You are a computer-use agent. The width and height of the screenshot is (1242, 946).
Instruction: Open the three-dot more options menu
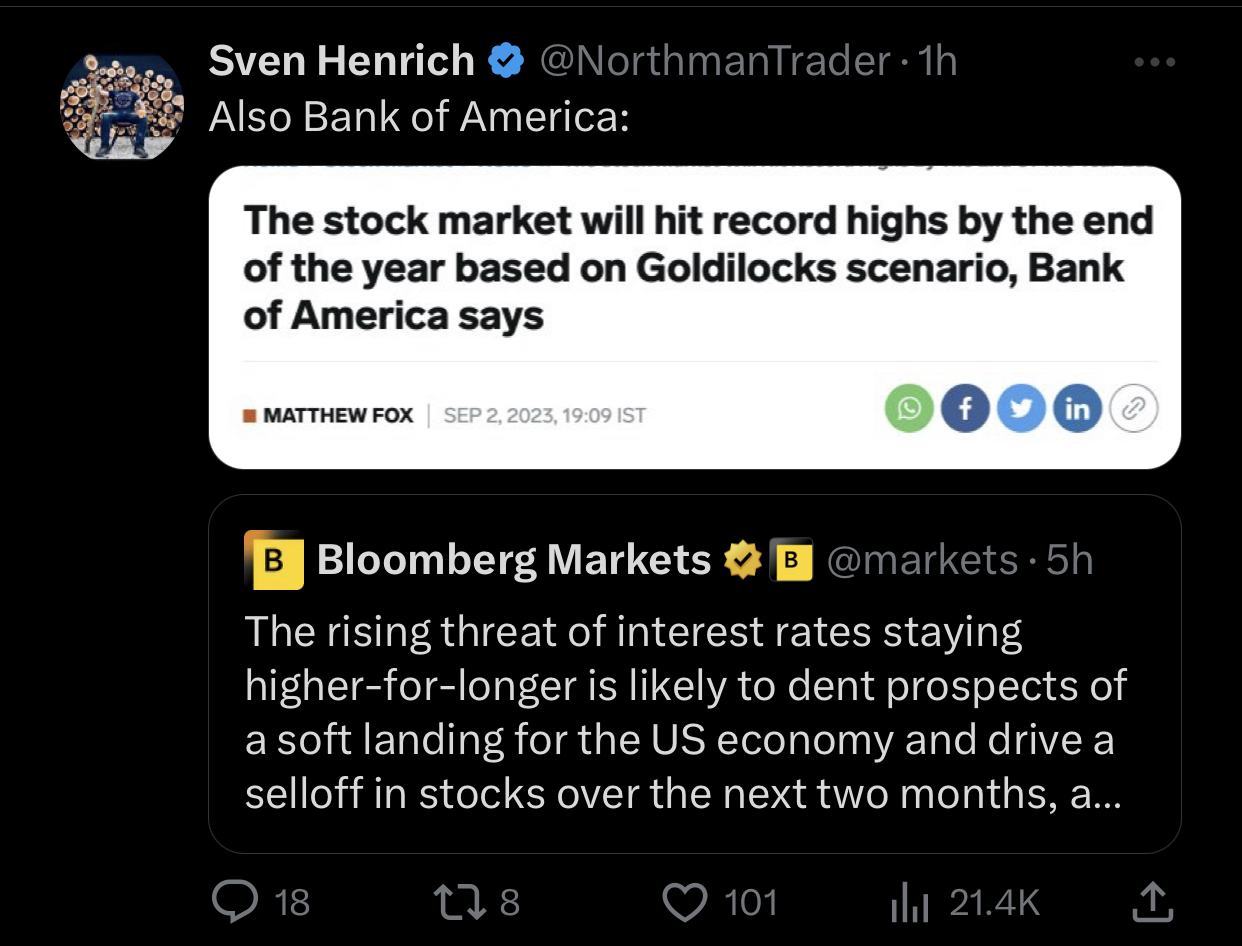click(x=1156, y=62)
